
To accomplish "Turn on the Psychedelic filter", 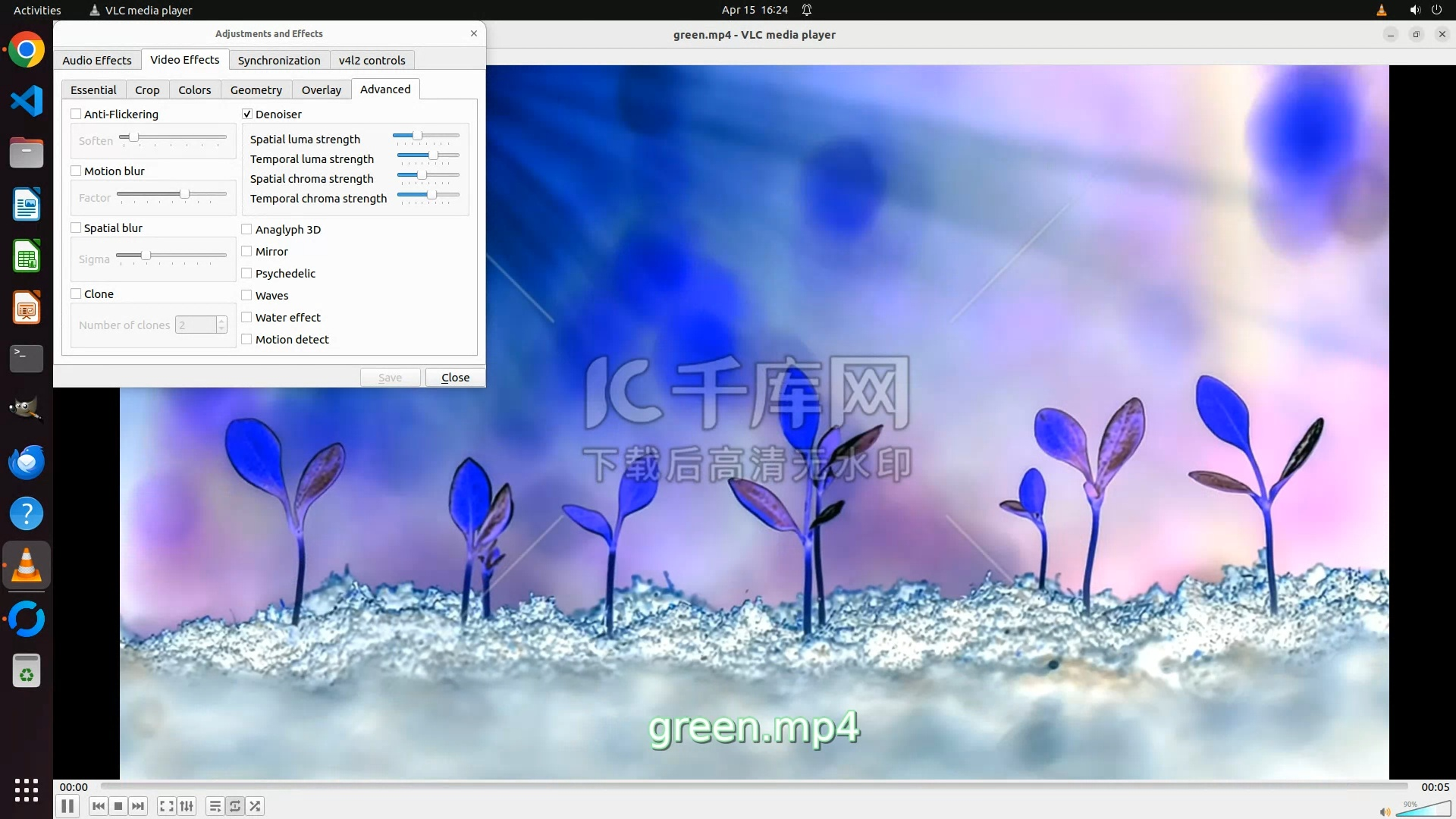I will [x=247, y=274].
